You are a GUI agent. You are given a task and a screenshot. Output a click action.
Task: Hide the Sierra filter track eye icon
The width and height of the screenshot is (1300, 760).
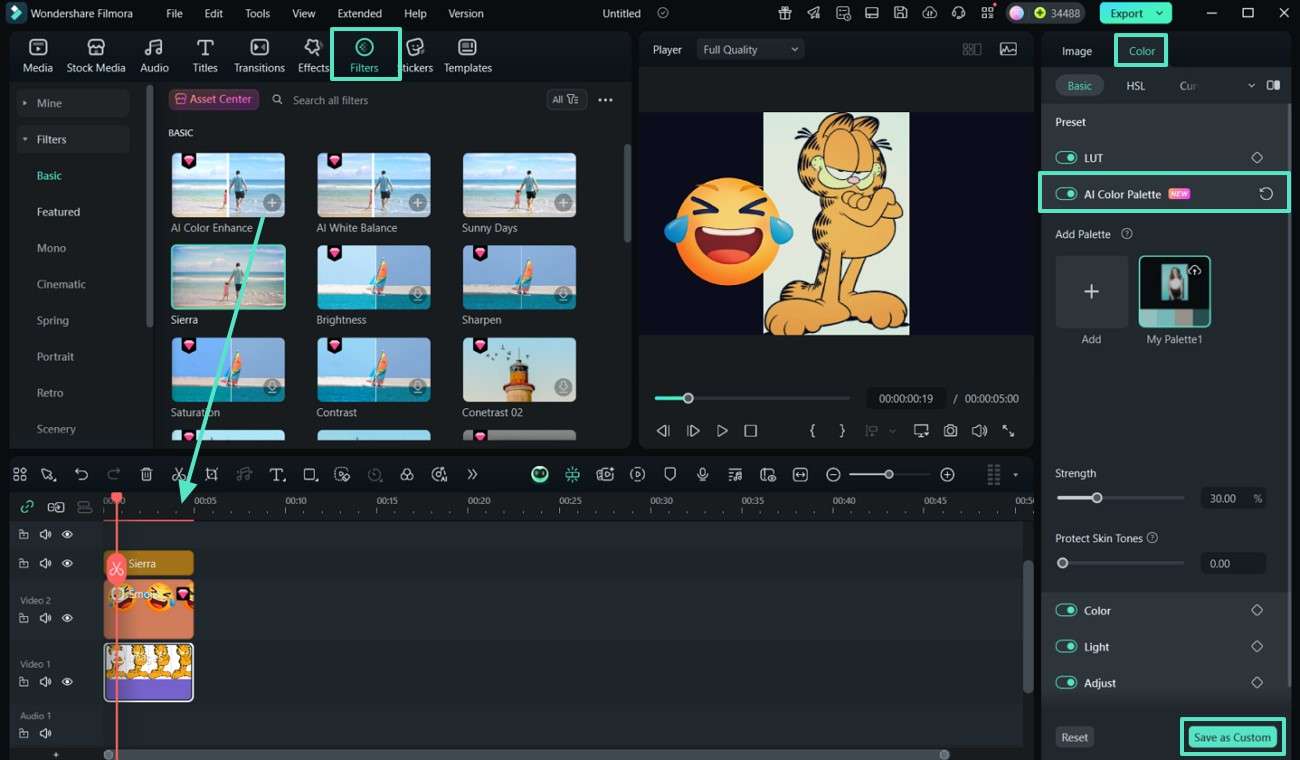67,563
